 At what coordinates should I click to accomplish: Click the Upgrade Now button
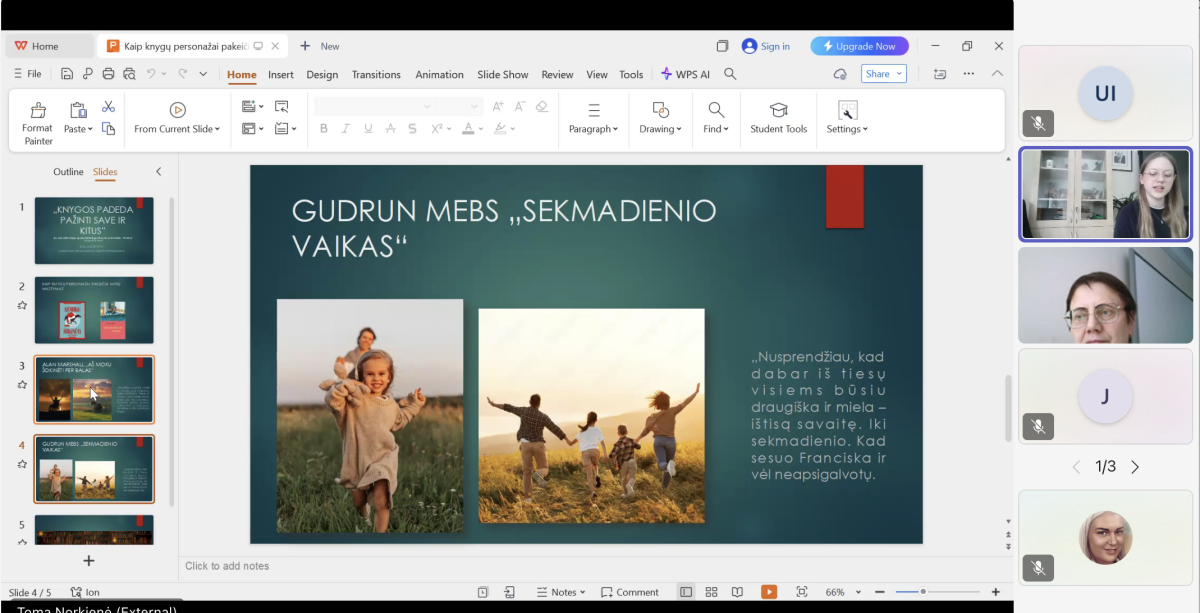pyautogui.click(x=859, y=46)
